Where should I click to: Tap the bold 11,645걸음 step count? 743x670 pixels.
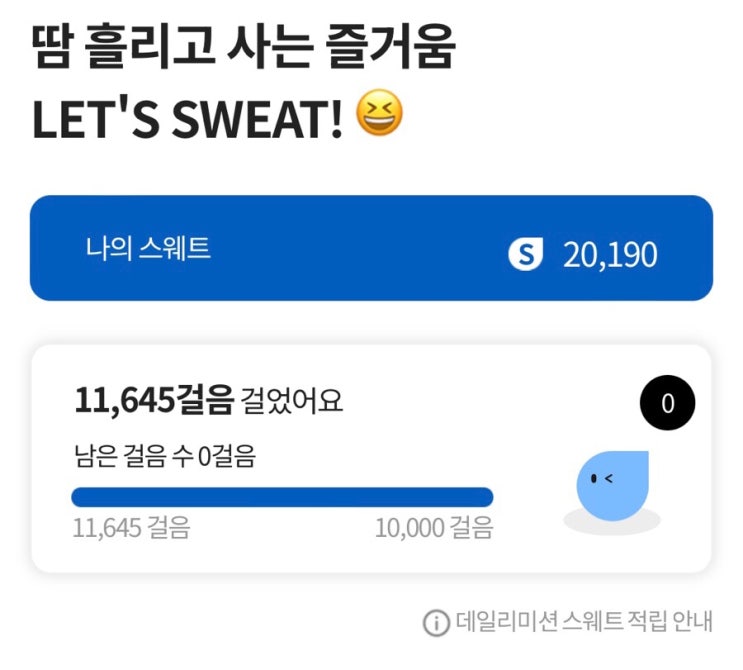tap(153, 402)
